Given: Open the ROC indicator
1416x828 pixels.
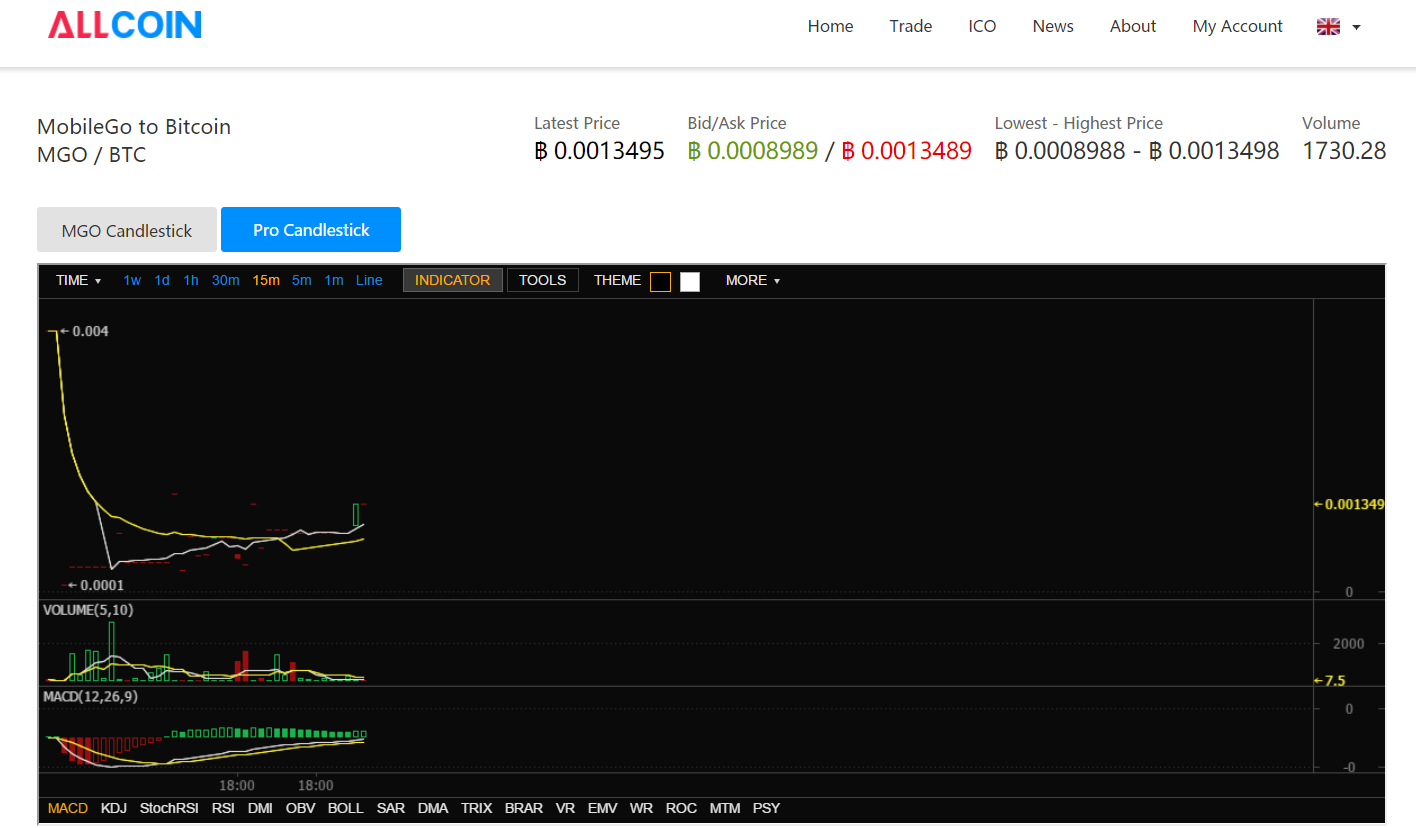Looking at the screenshot, I should [x=681, y=808].
